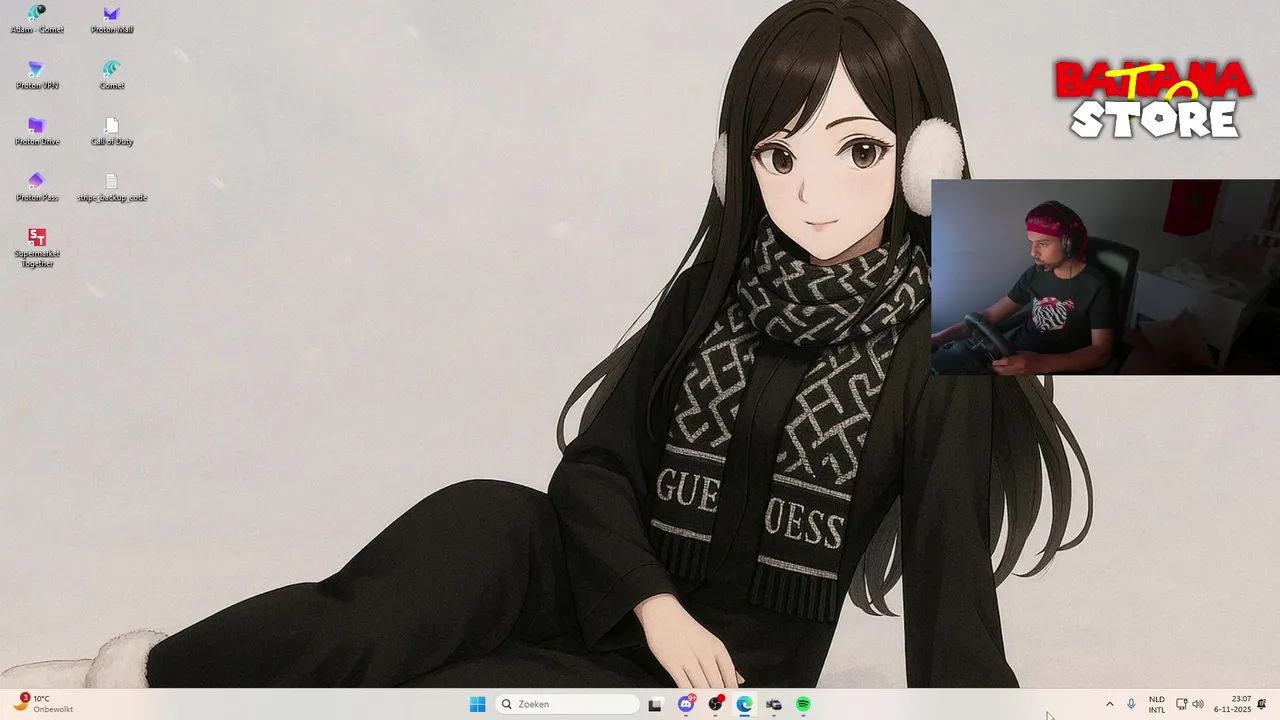Open the volume speaker tray icon

1198,704
